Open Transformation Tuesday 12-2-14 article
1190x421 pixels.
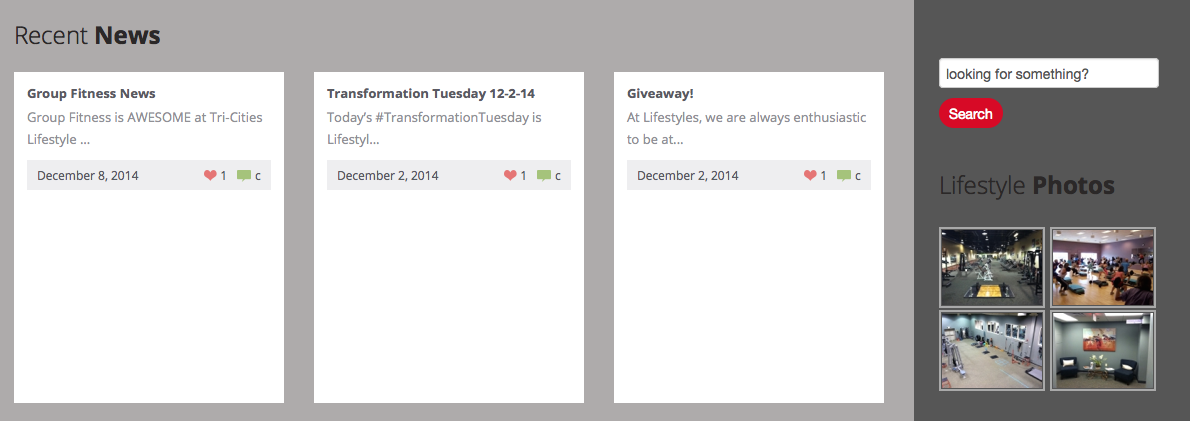431,93
